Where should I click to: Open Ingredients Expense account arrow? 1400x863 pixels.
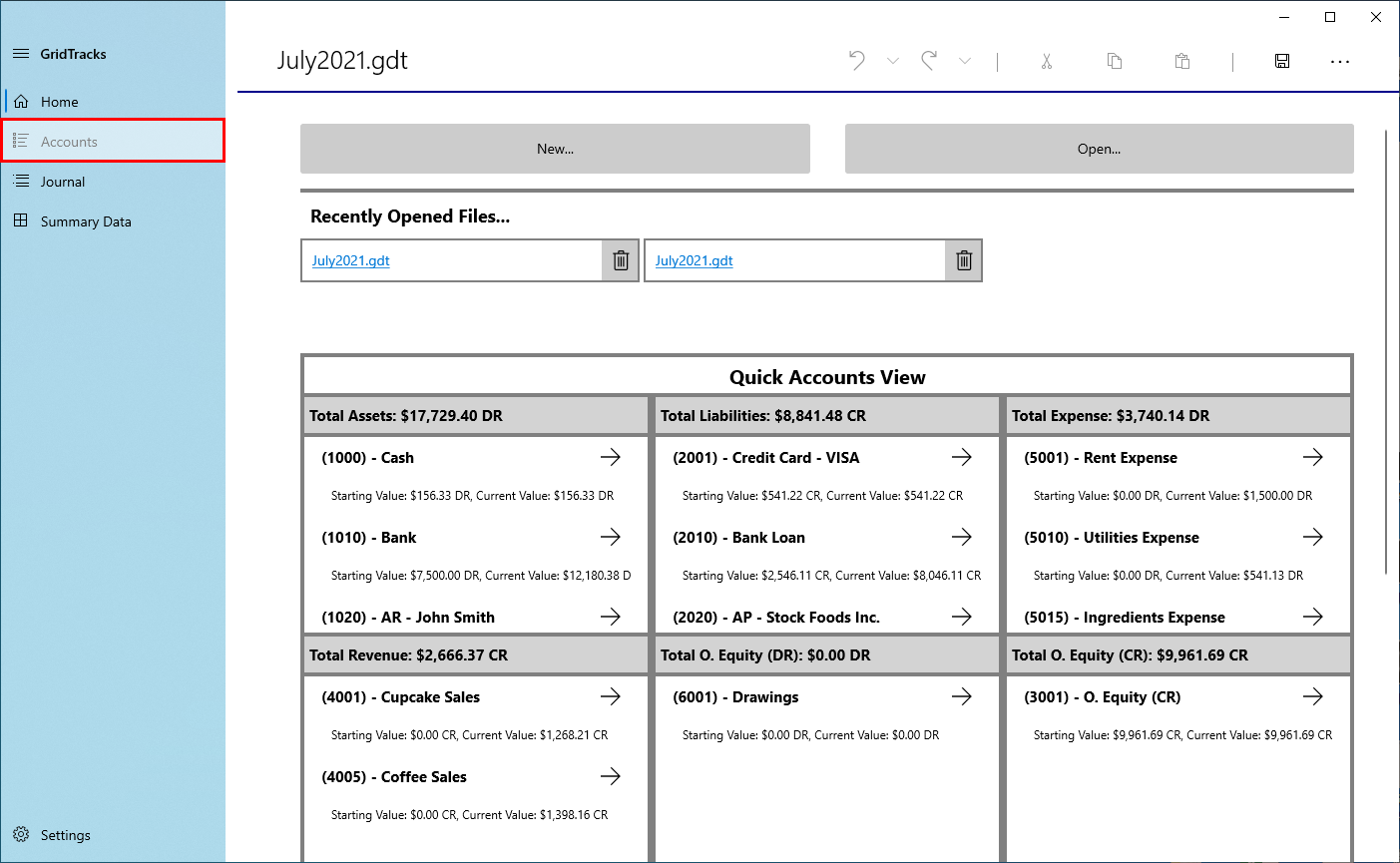tap(1312, 617)
